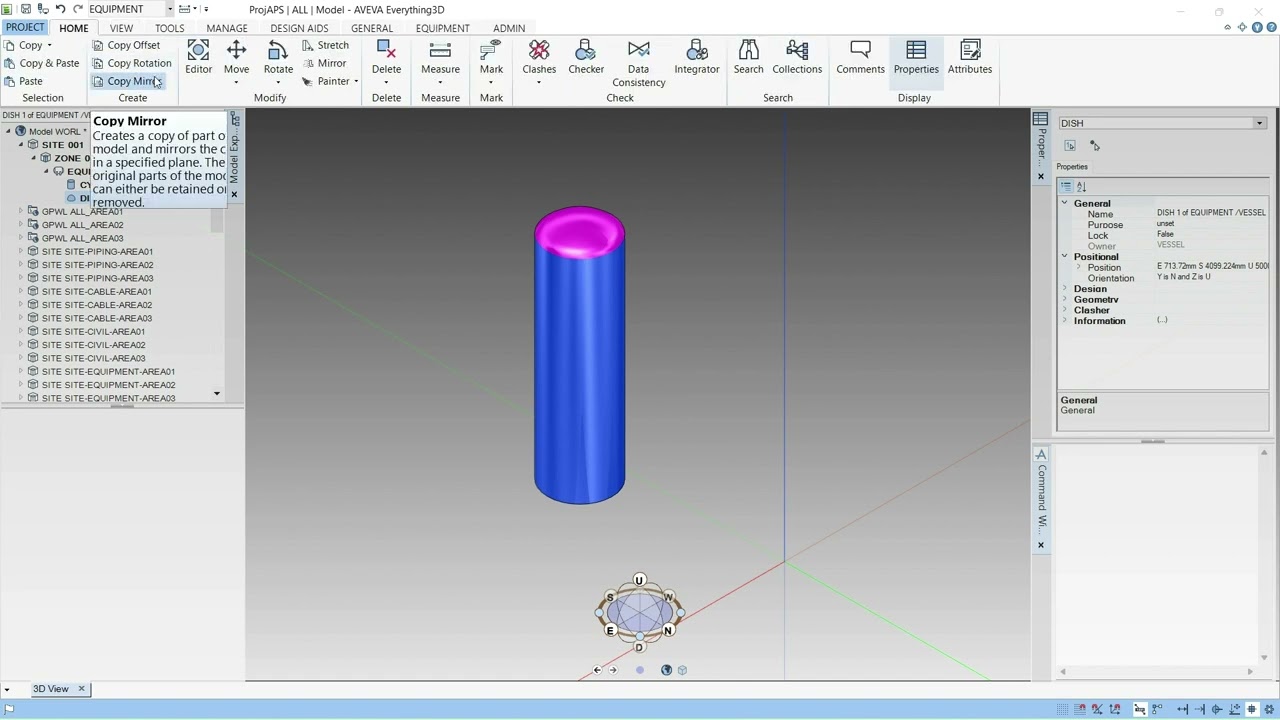This screenshot has width=1280, height=720.
Task: Open the Measure tool
Action: point(440,57)
